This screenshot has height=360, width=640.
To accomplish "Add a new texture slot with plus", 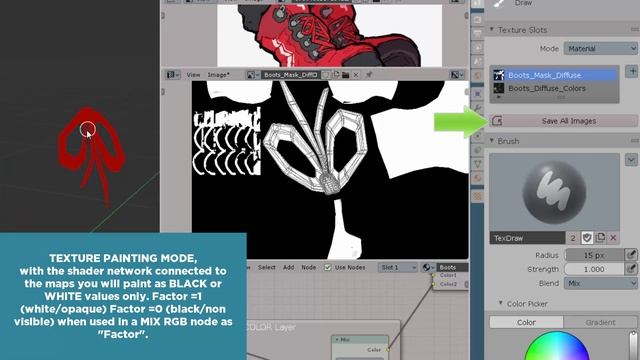I will coord(632,71).
